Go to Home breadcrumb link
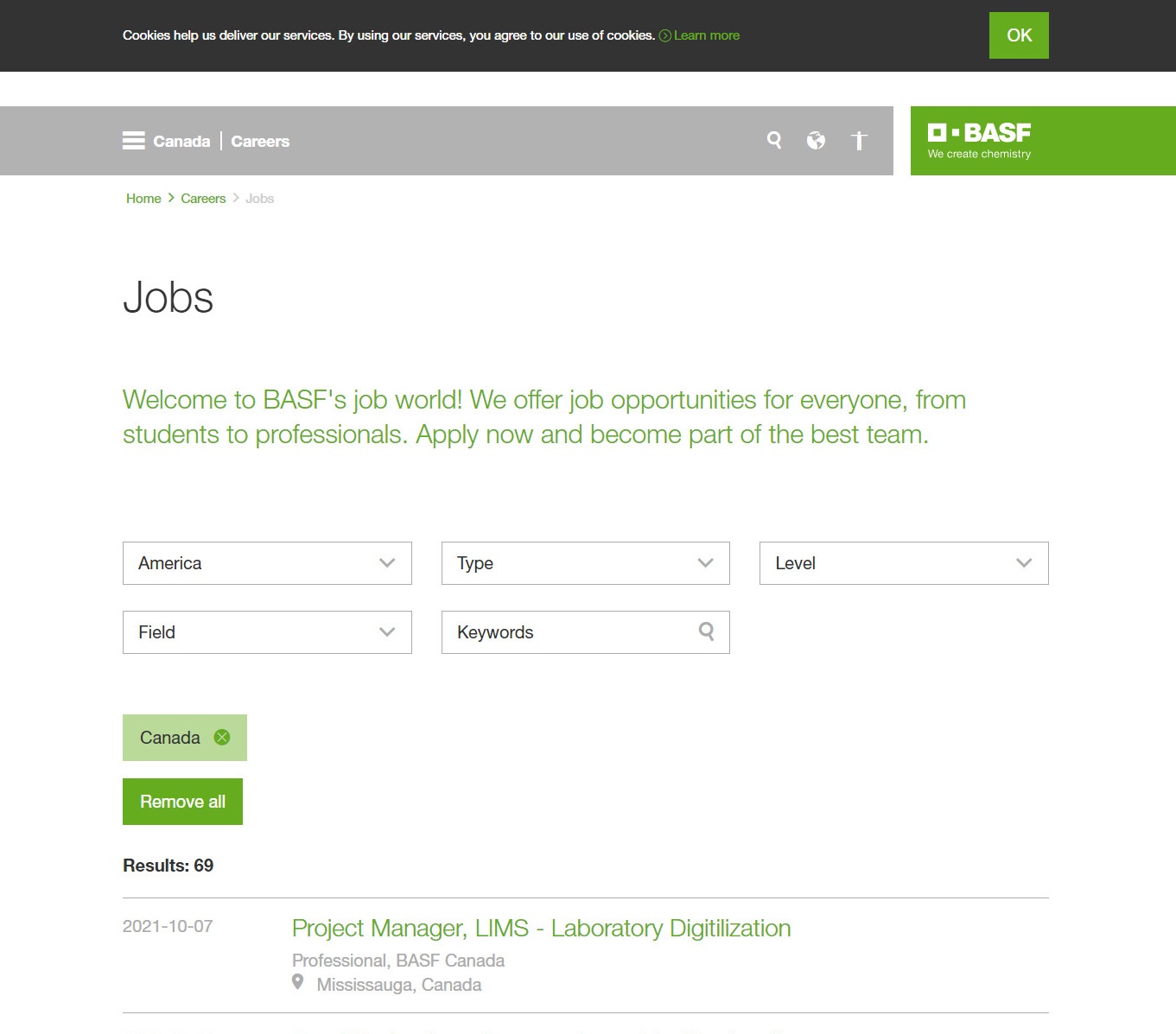 [143, 199]
